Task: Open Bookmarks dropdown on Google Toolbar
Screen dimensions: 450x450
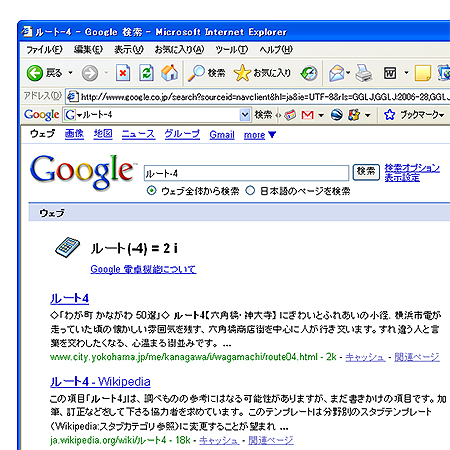Action: (x=441, y=115)
